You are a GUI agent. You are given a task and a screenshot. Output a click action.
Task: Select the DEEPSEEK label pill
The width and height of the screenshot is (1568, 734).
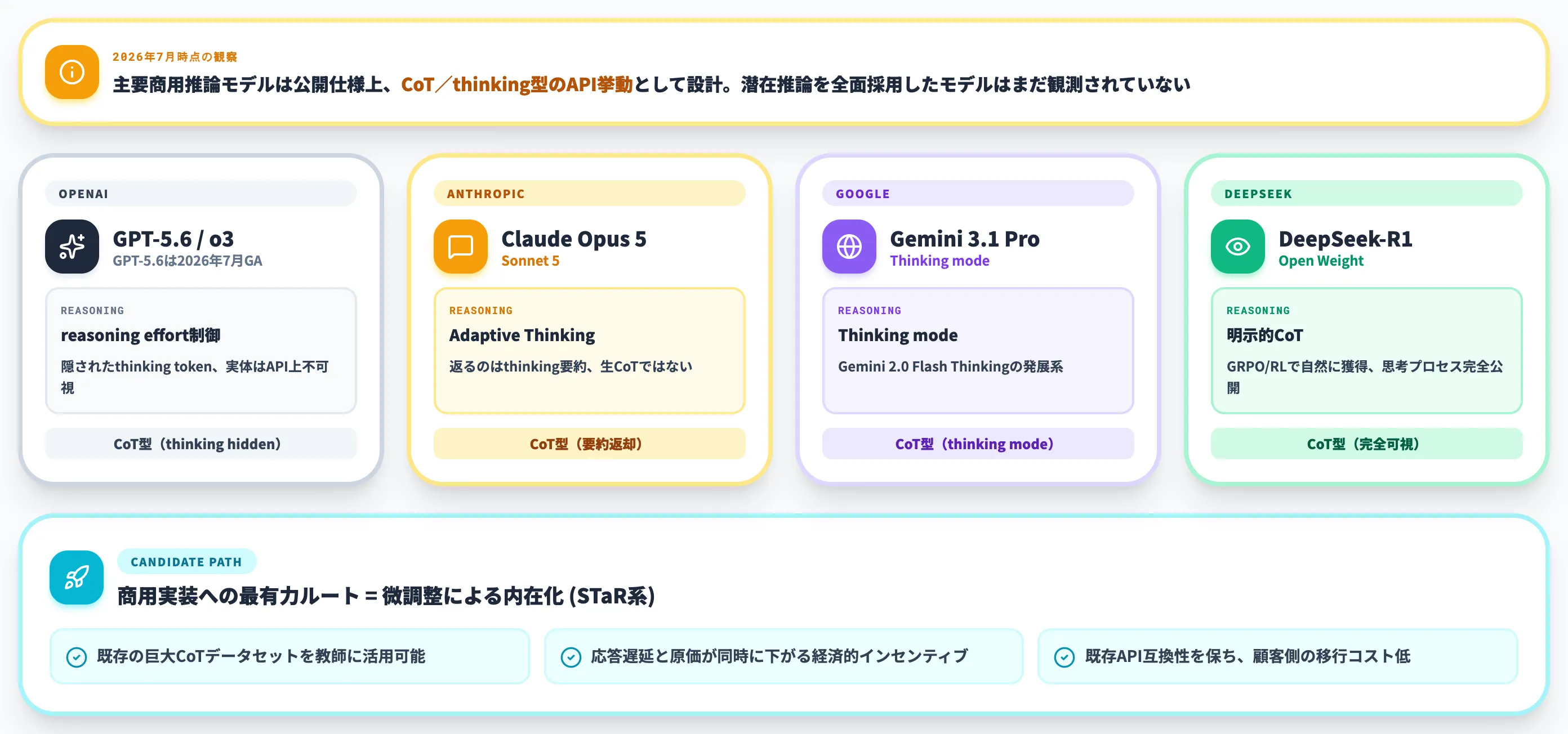[x=1366, y=194]
